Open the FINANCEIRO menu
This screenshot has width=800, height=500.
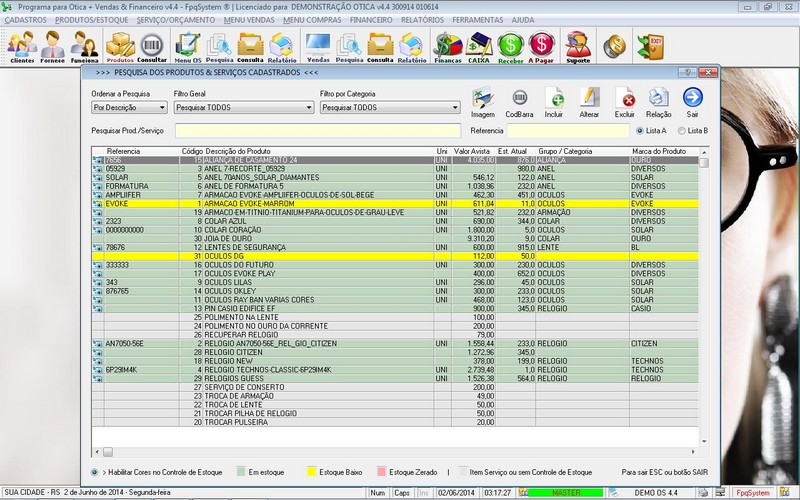pos(370,20)
